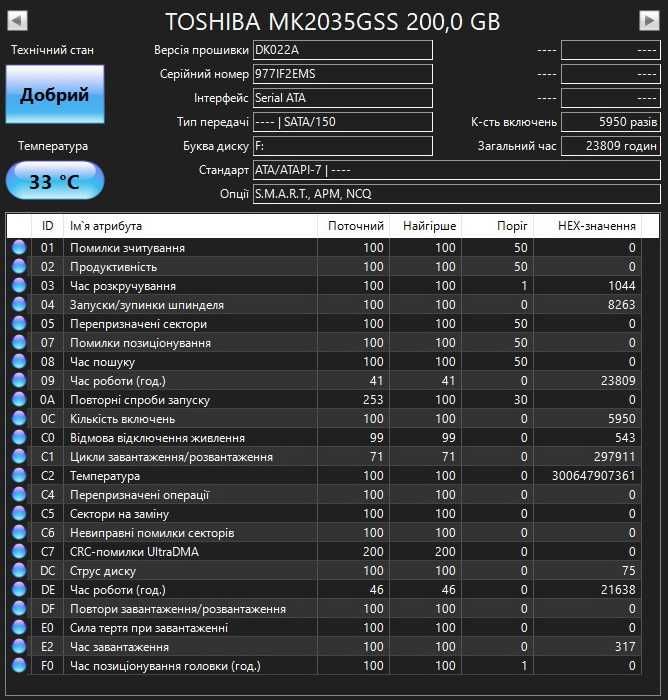Click status orb for C0 Відмова відключення живлення

pos(19,438)
